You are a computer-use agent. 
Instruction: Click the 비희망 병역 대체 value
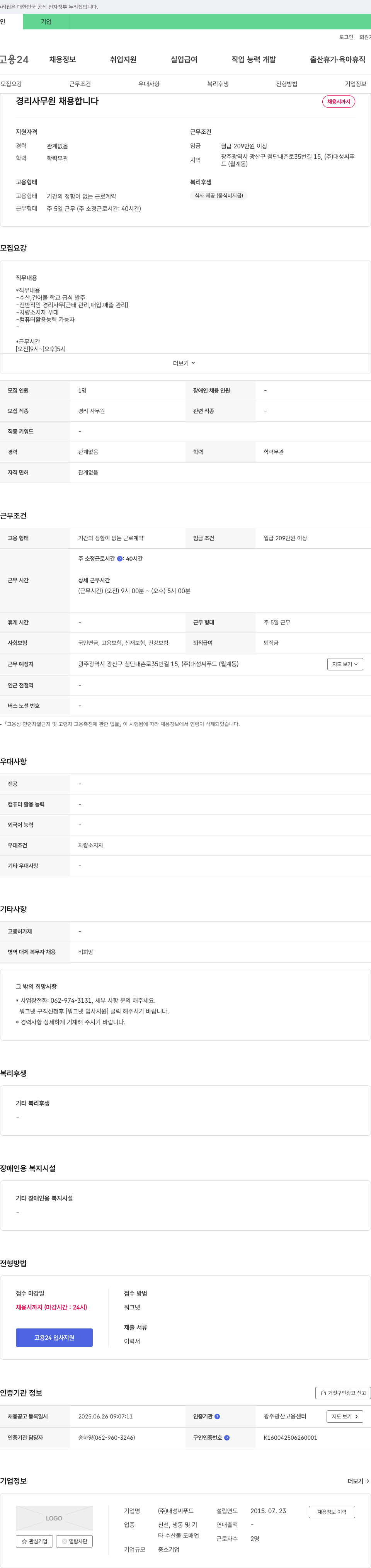(x=86, y=952)
